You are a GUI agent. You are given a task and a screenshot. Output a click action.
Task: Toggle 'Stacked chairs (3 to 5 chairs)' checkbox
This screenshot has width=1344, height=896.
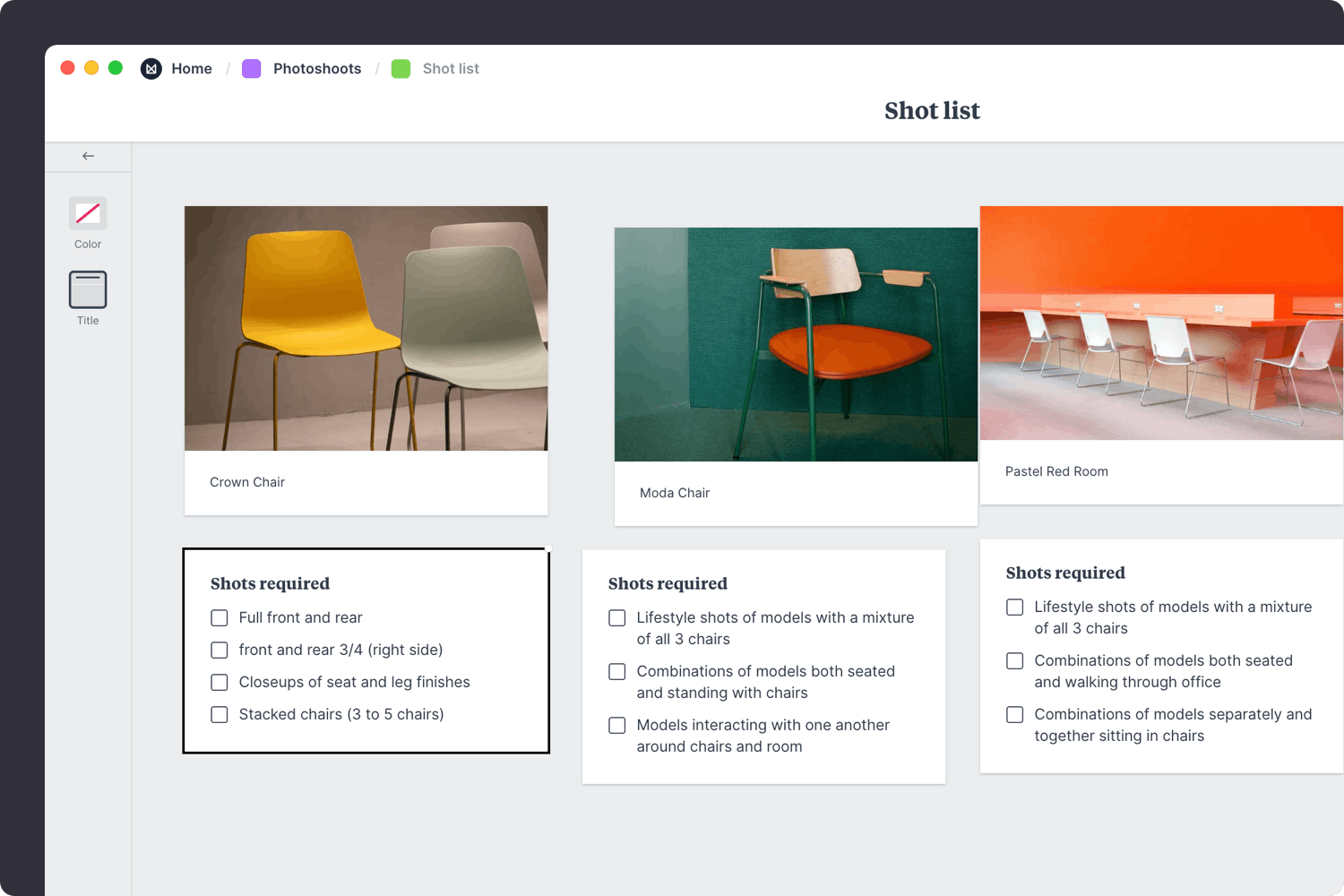[220, 715]
